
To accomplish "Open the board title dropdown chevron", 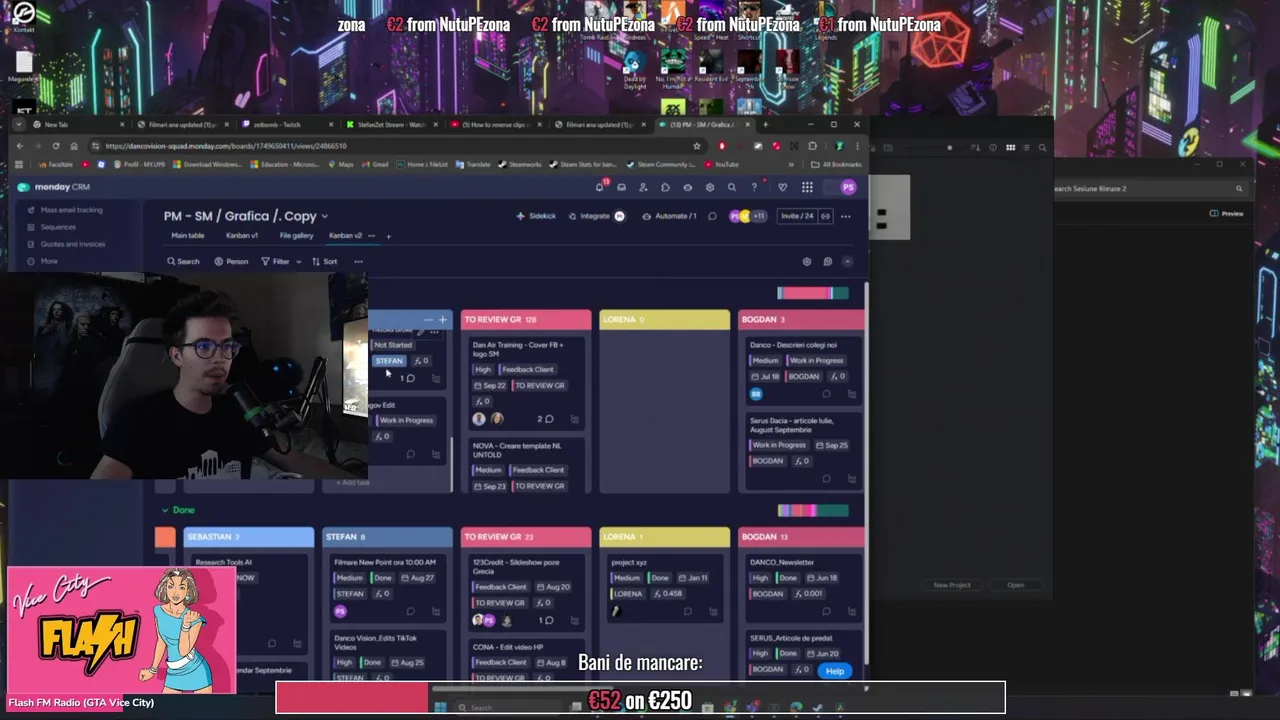I will (324, 216).
